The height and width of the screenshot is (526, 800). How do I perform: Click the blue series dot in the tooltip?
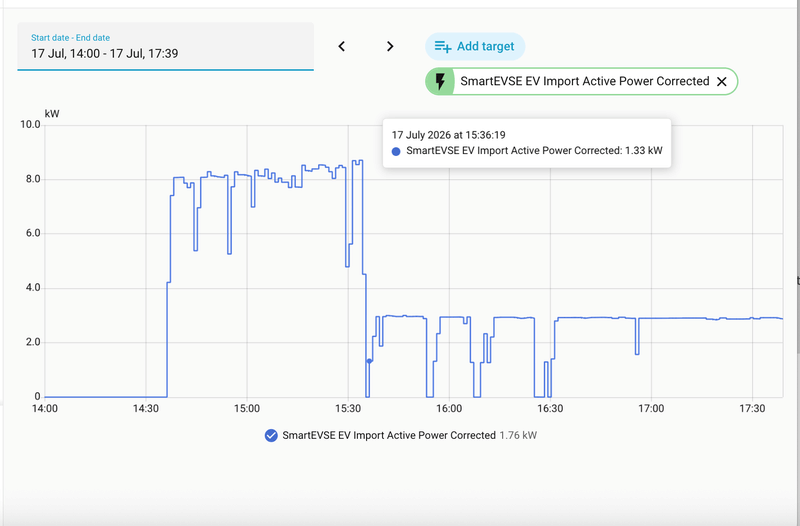[x=396, y=151]
